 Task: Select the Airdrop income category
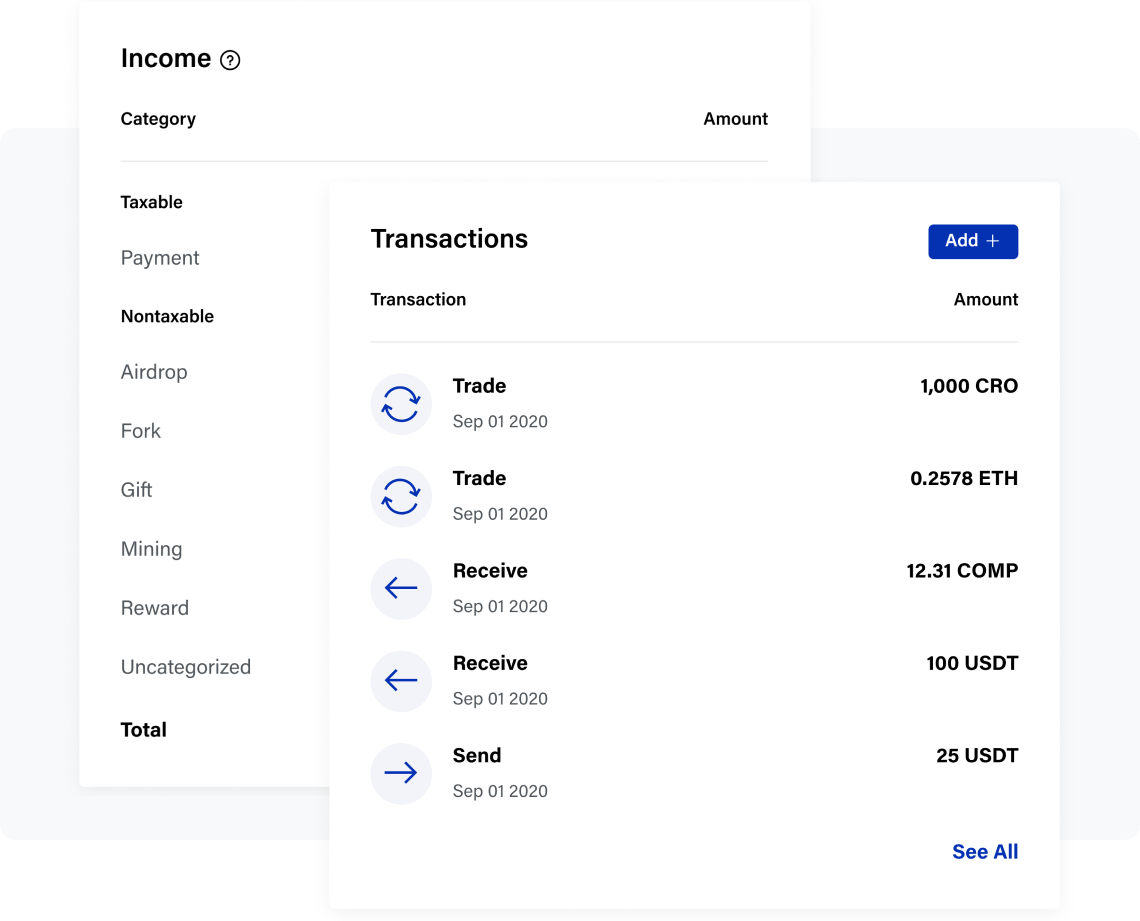[x=154, y=372]
